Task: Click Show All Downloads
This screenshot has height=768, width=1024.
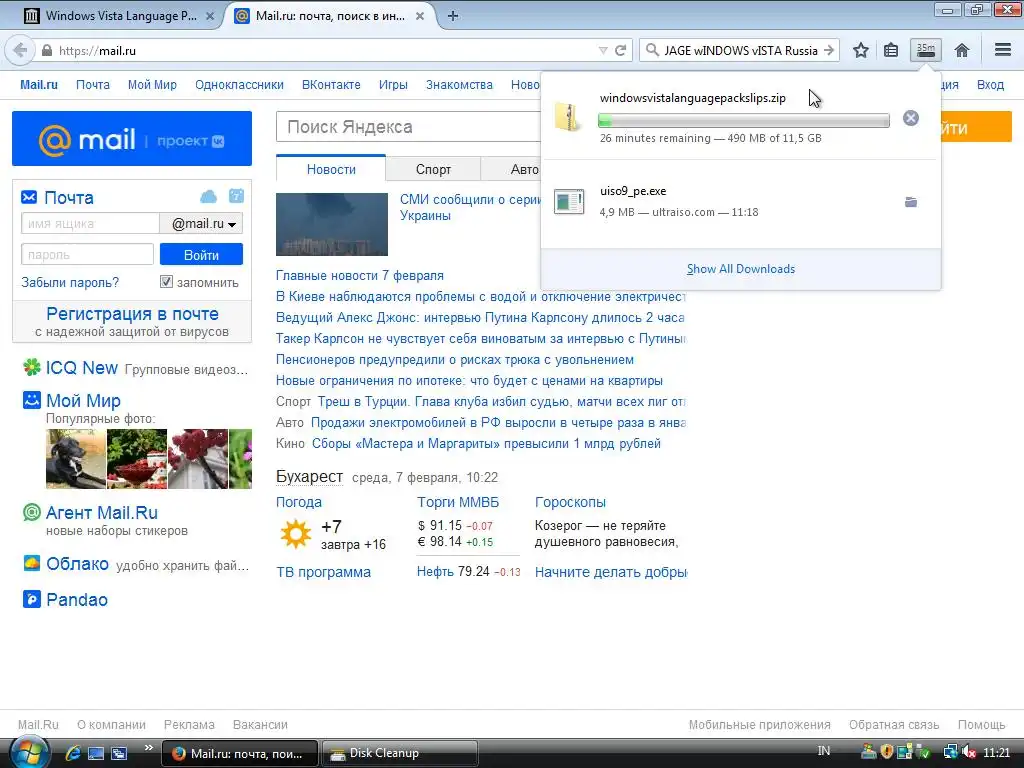Action: [x=741, y=269]
